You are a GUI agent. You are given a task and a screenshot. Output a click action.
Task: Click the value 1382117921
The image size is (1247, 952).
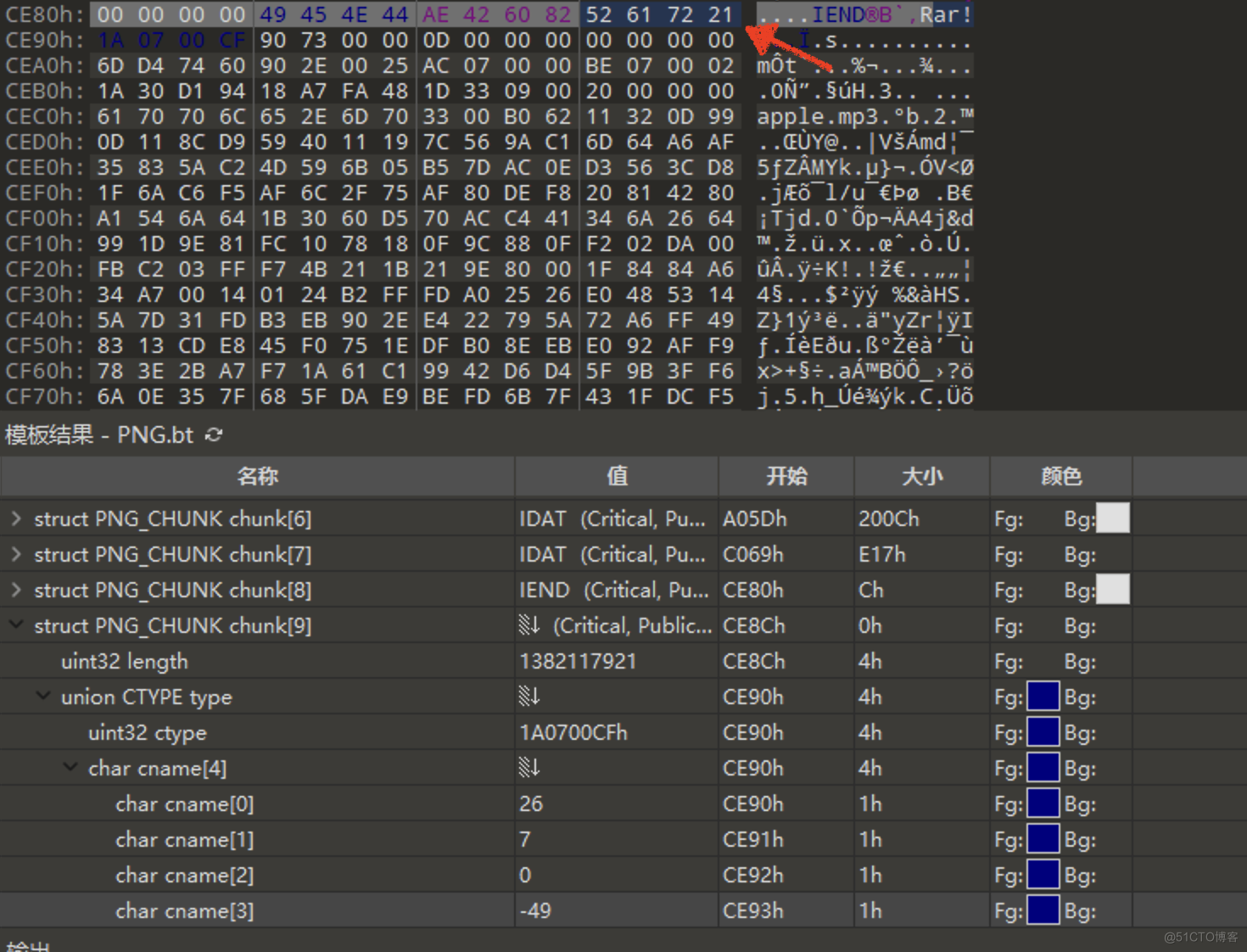(578, 661)
